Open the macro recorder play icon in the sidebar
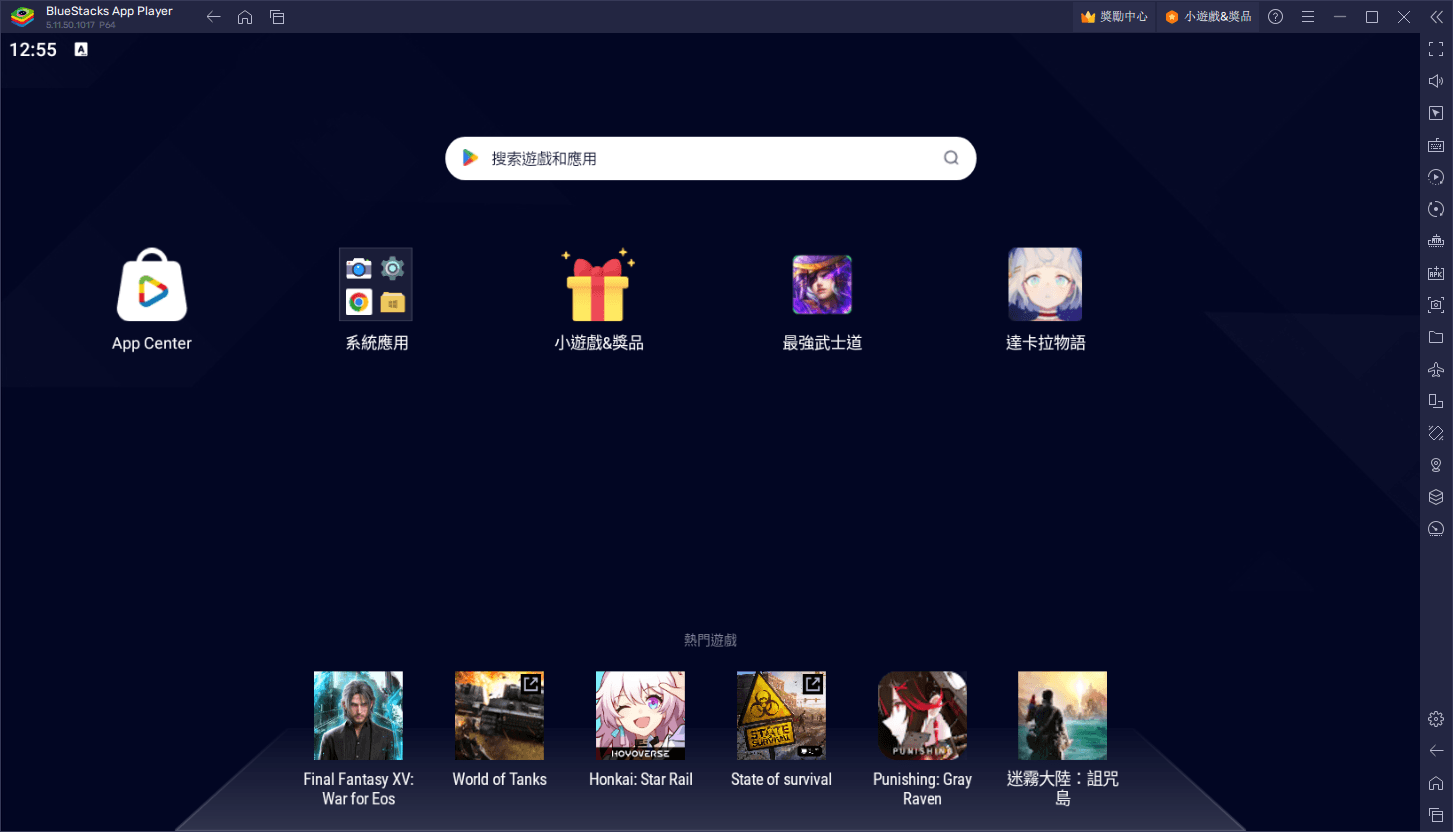 coord(1436,177)
